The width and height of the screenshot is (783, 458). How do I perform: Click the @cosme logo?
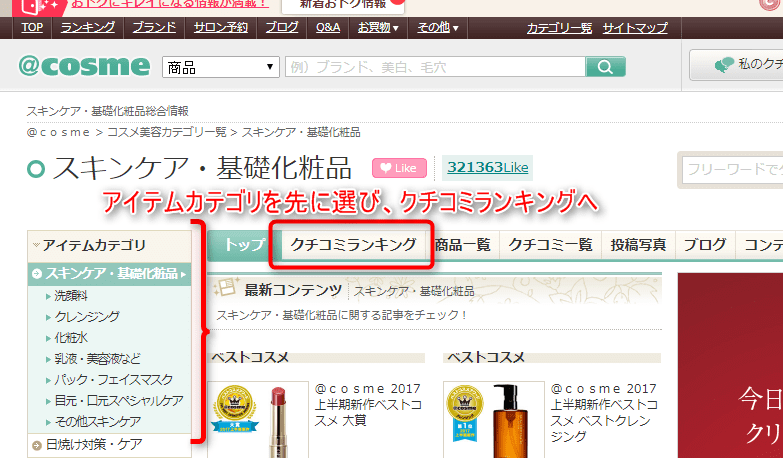coord(84,66)
